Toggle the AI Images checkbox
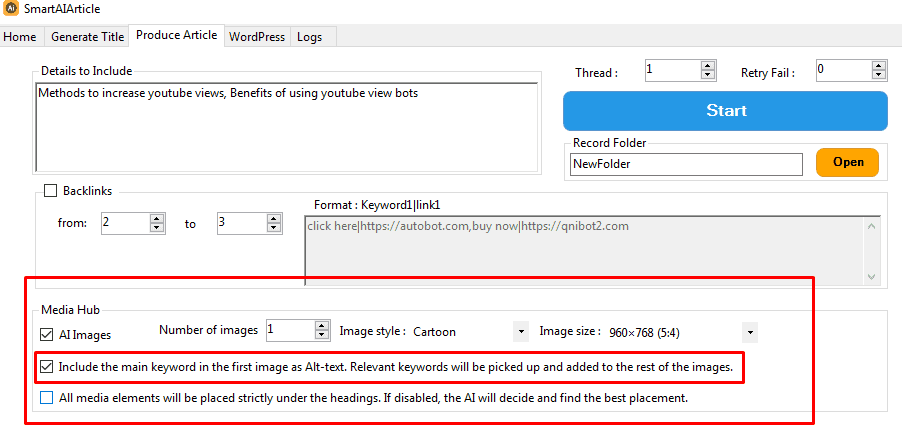 [46, 334]
